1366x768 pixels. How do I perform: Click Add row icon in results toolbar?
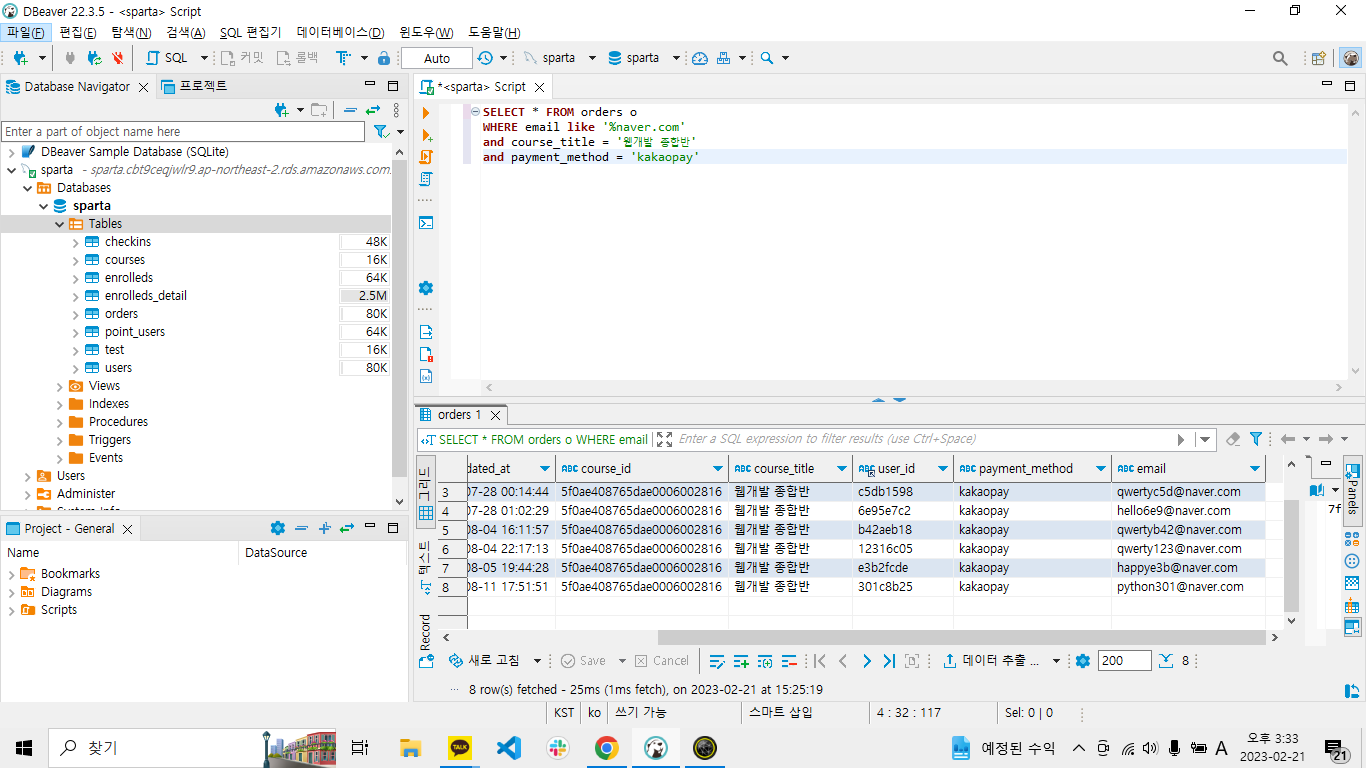point(741,661)
